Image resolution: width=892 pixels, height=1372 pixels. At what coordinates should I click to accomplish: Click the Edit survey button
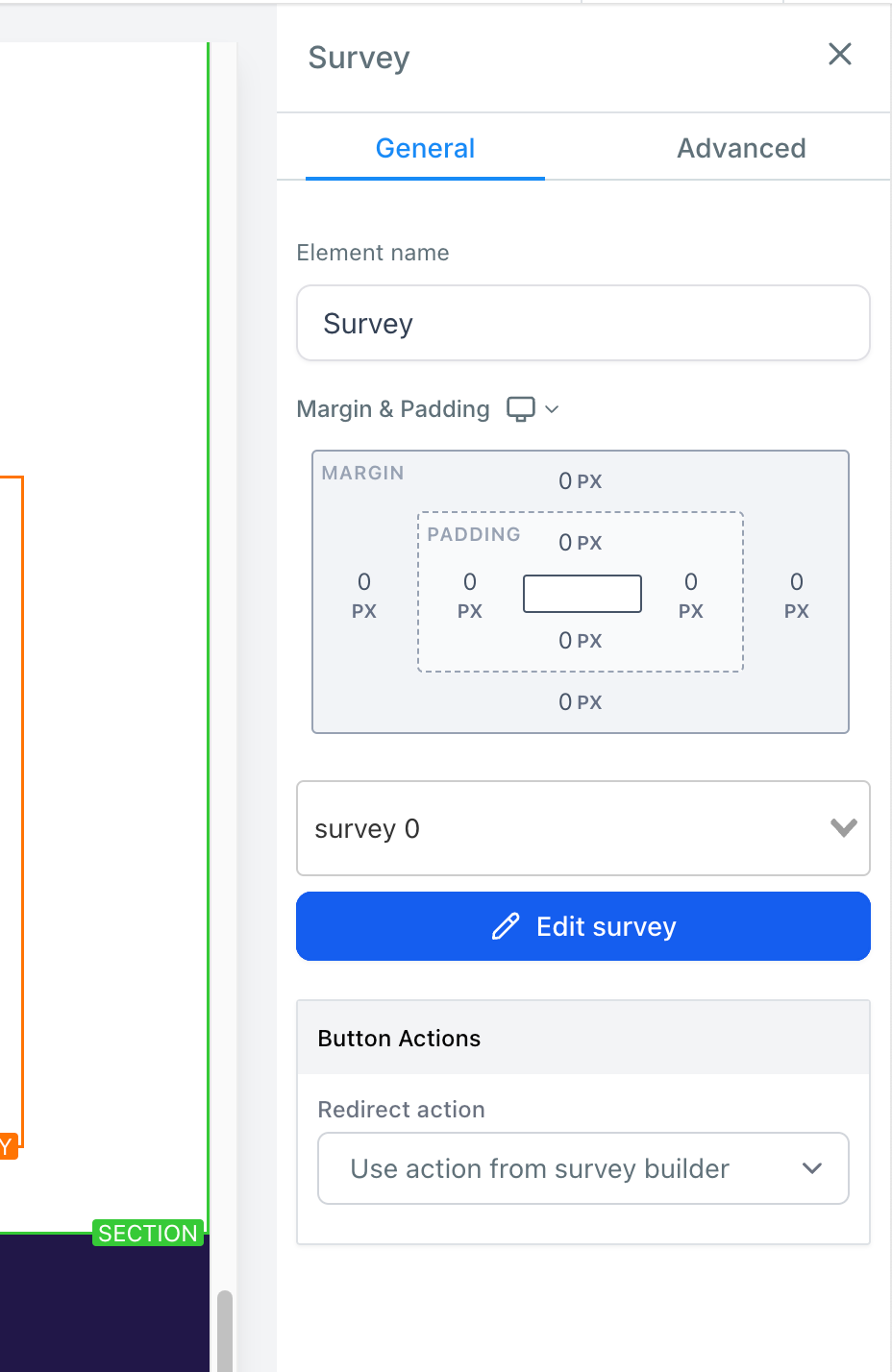tap(582, 926)
